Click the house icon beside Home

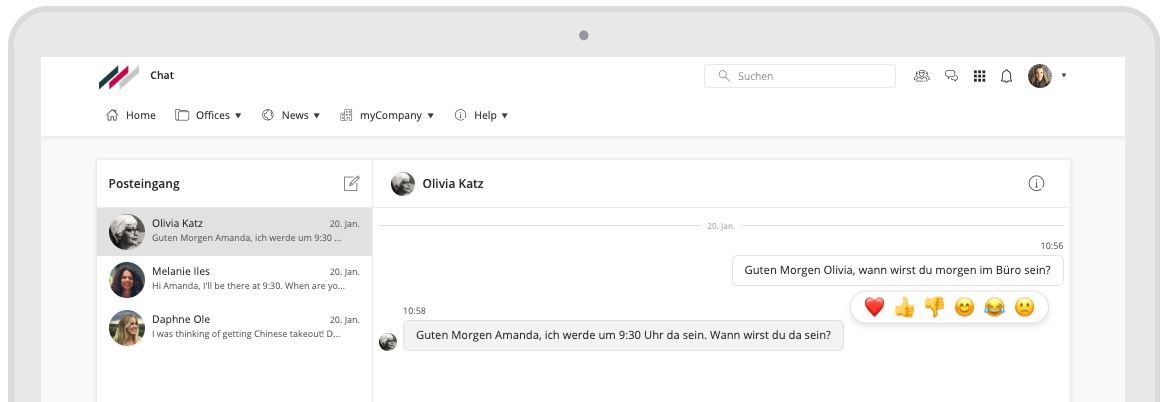click(x=112, y=115)
